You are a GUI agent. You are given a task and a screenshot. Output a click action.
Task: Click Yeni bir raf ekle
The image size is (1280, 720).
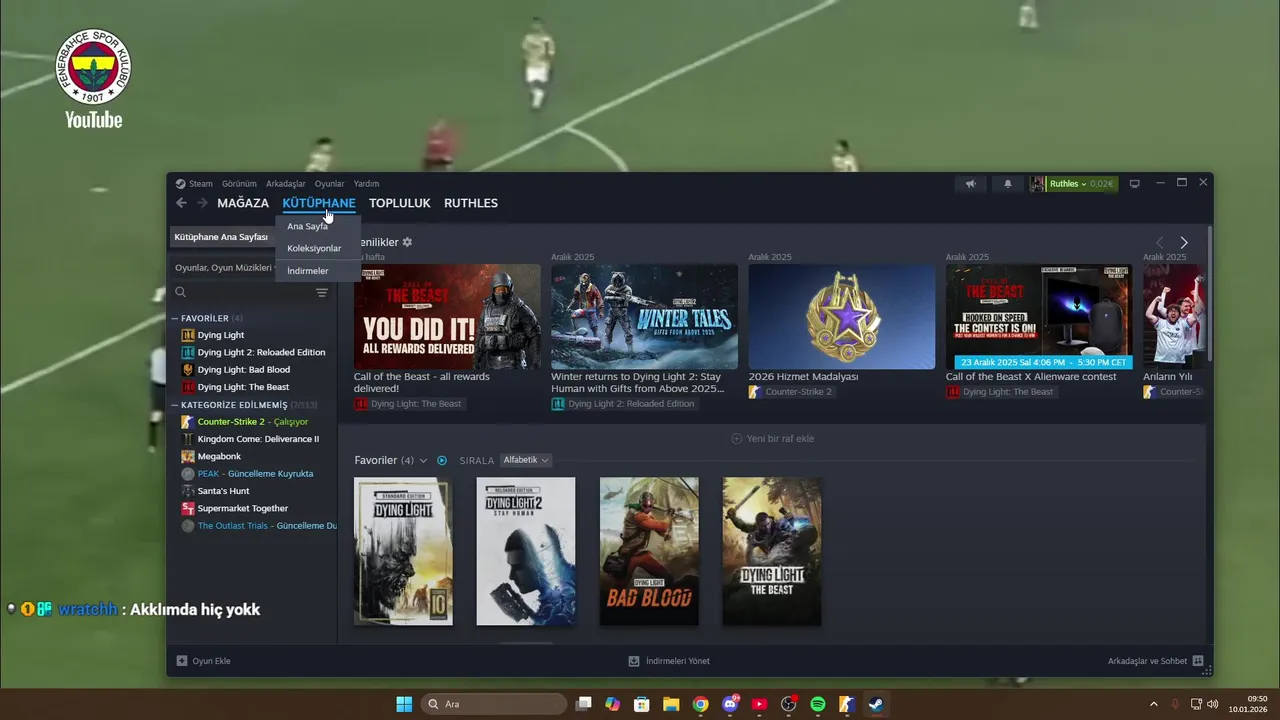773,438
